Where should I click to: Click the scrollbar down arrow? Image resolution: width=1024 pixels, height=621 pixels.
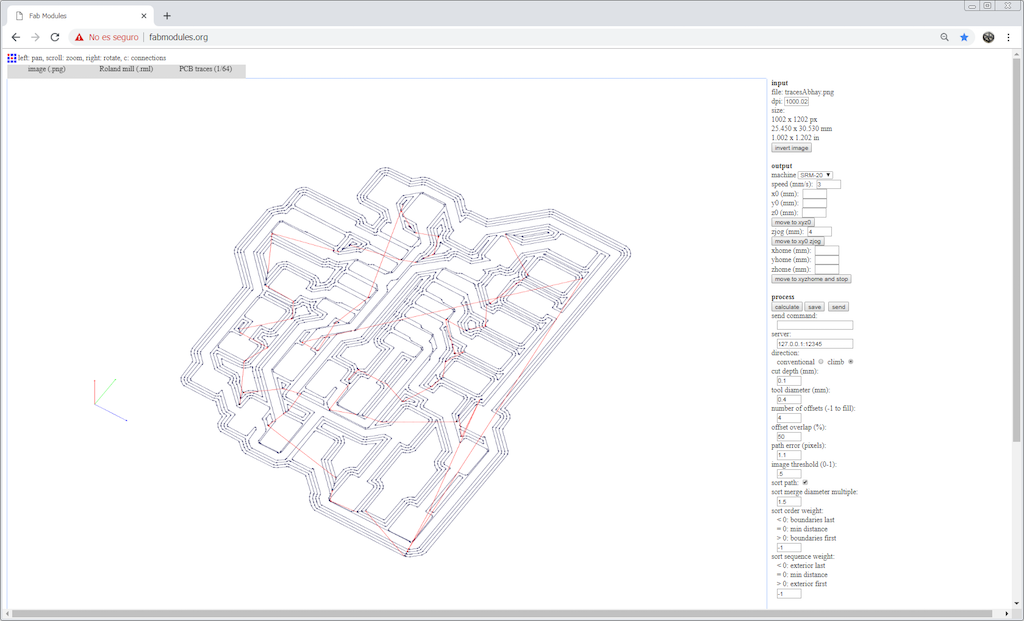(x=1016, y=603)
